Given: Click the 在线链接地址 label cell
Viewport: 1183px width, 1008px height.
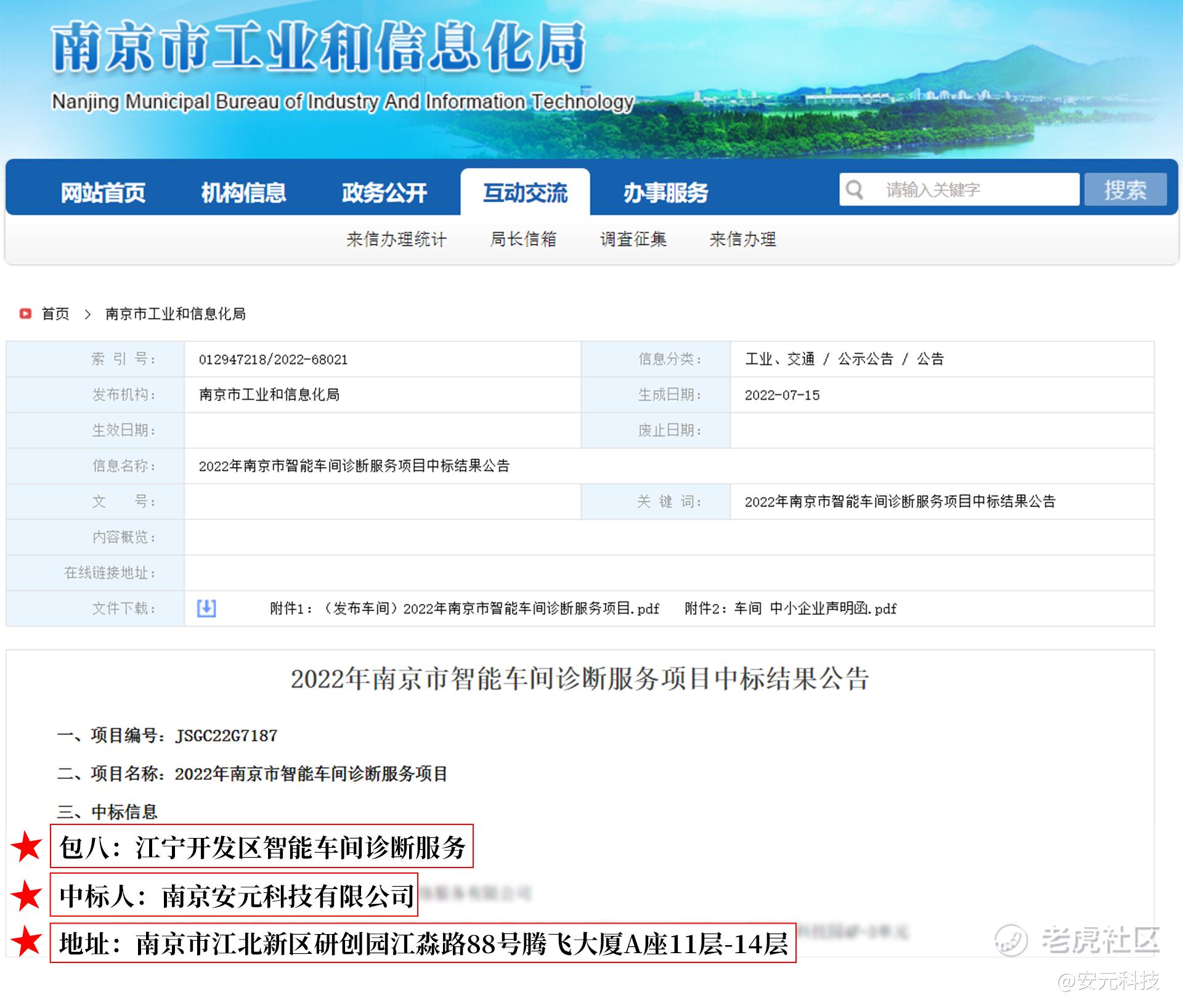Looking at the screenshot, I should (96, 573).
